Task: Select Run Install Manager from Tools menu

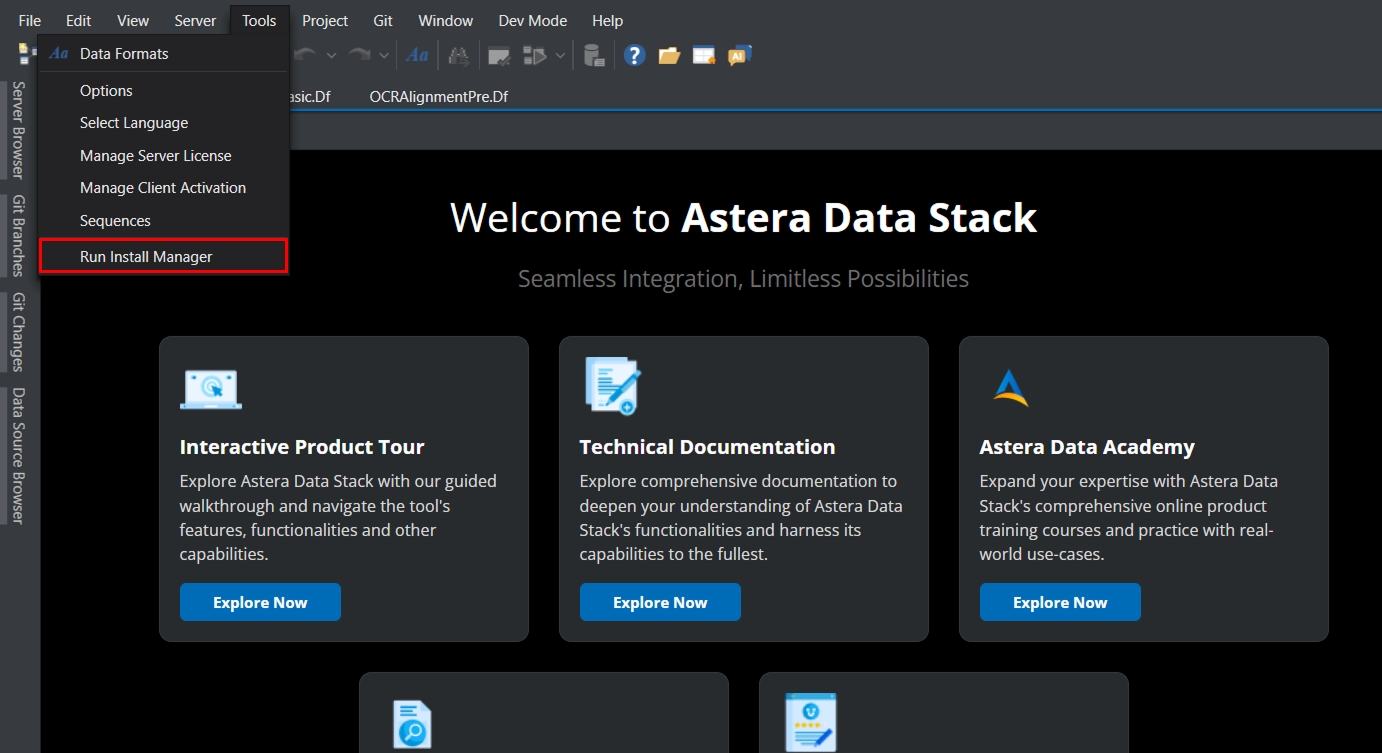Action: [x=146, y=257]
